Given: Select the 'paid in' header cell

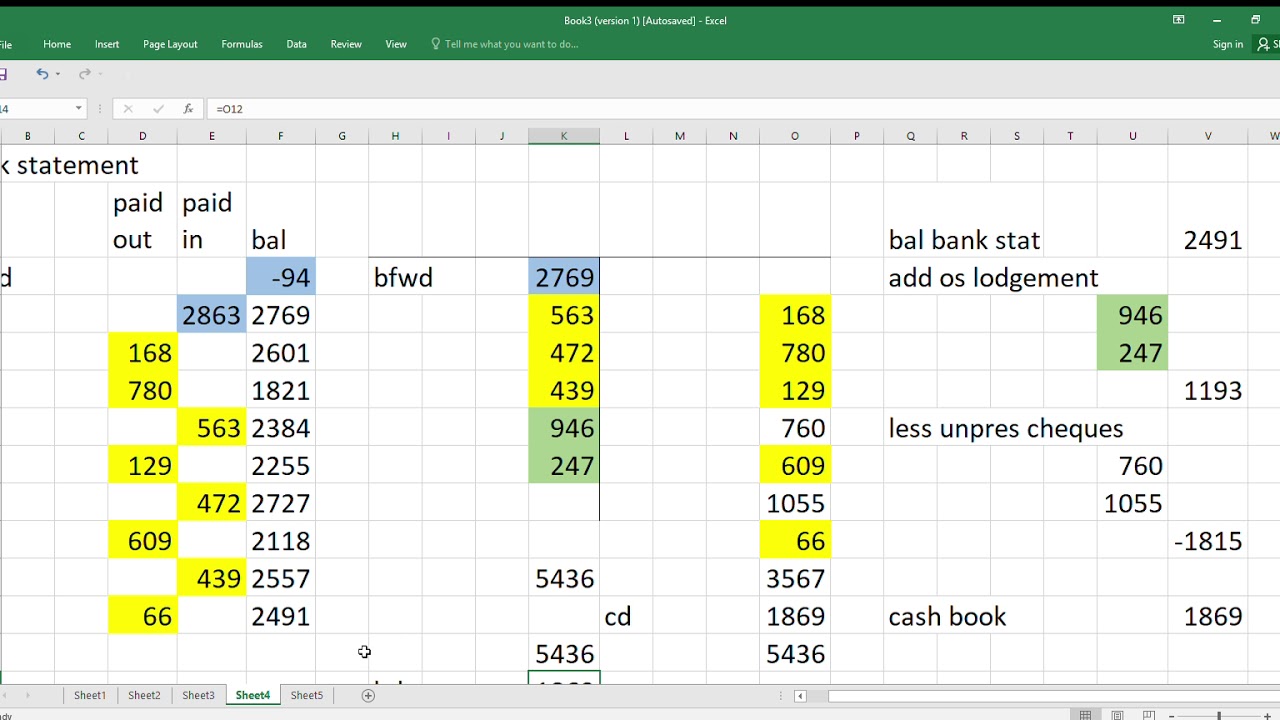Looking at the screenshot, I should pyautogui.click(x=212, y=221).
